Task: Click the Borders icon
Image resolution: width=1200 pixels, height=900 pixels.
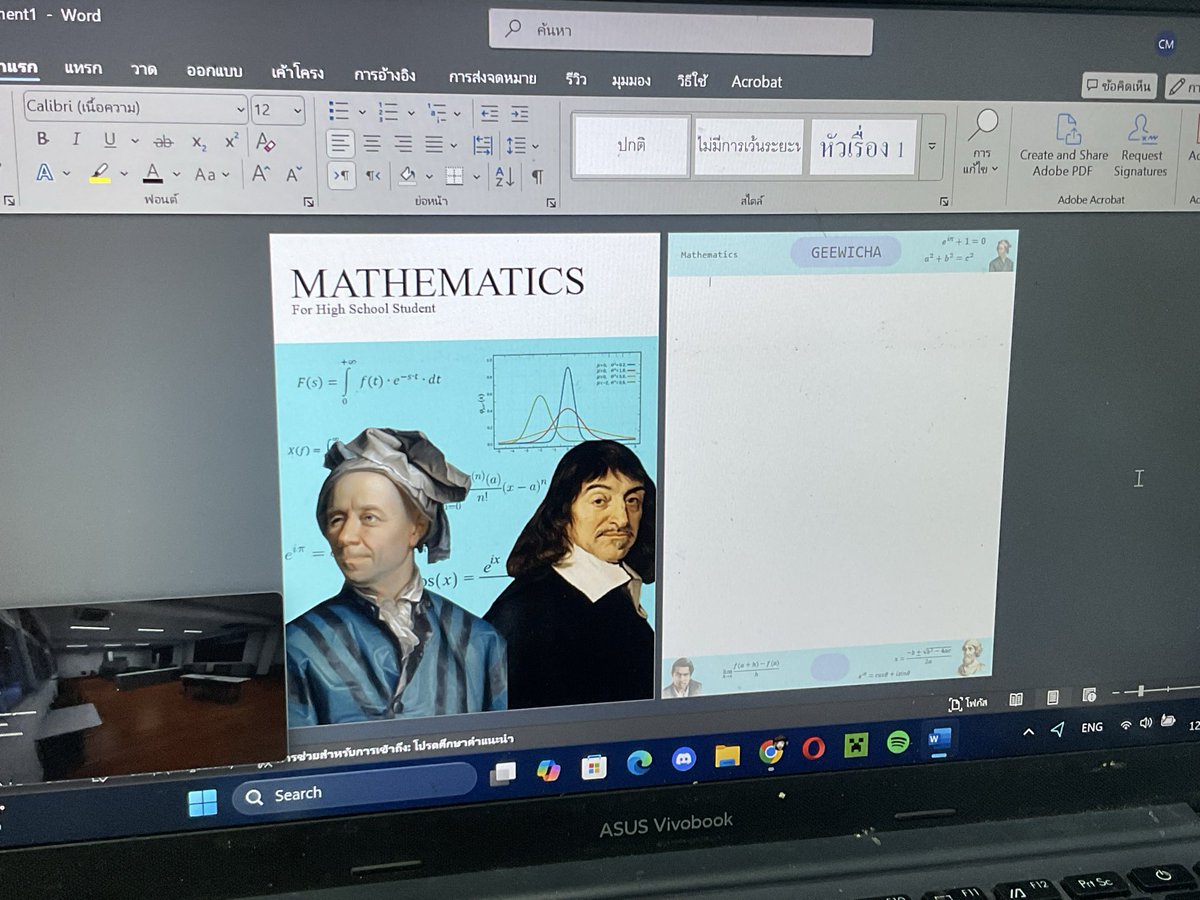Action: click(454, 177)
